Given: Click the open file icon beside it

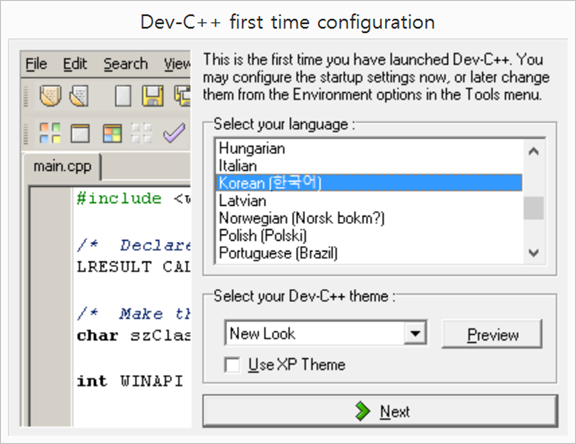Looking at the screenshot, I should (x=79, y=96).
